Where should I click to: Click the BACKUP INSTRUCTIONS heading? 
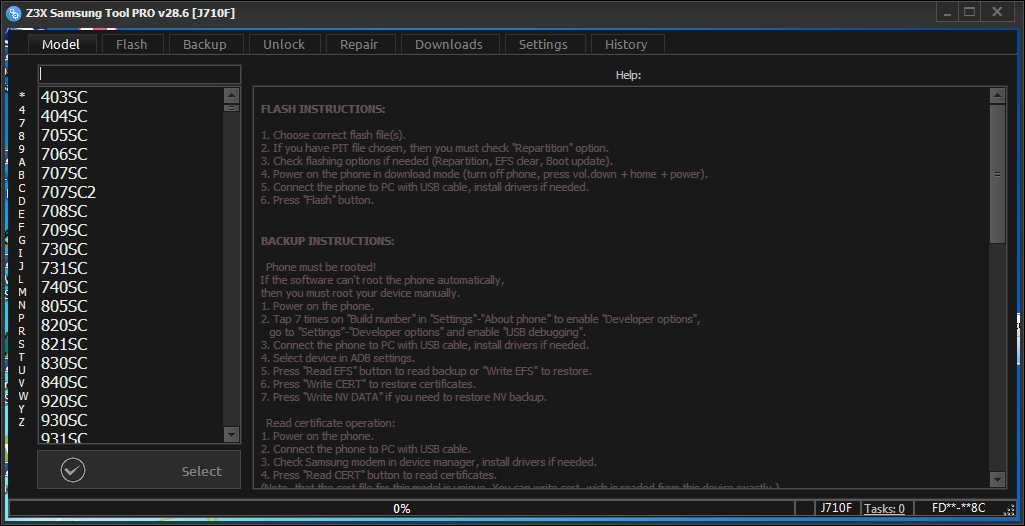pyautogui.click(x=328, y=241)
